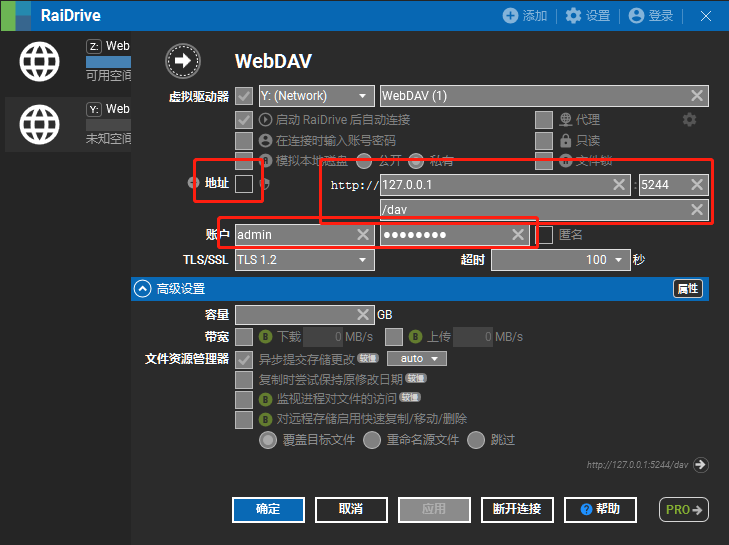Click the proxy settings gear icon
Image resolution: width=729 pixels, height=545 pixels.
pos(689,120)
